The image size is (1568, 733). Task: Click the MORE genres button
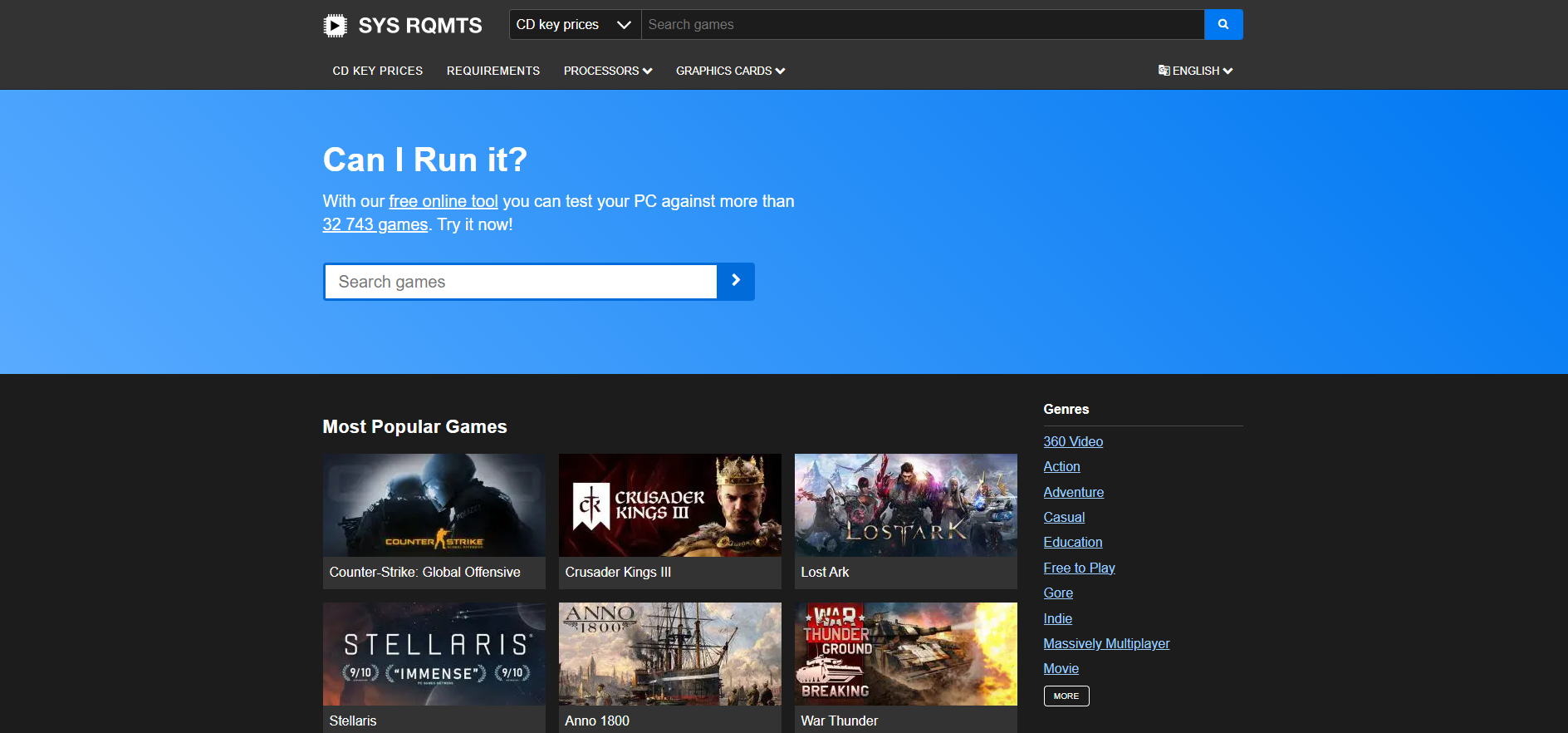pos(1066,696)
